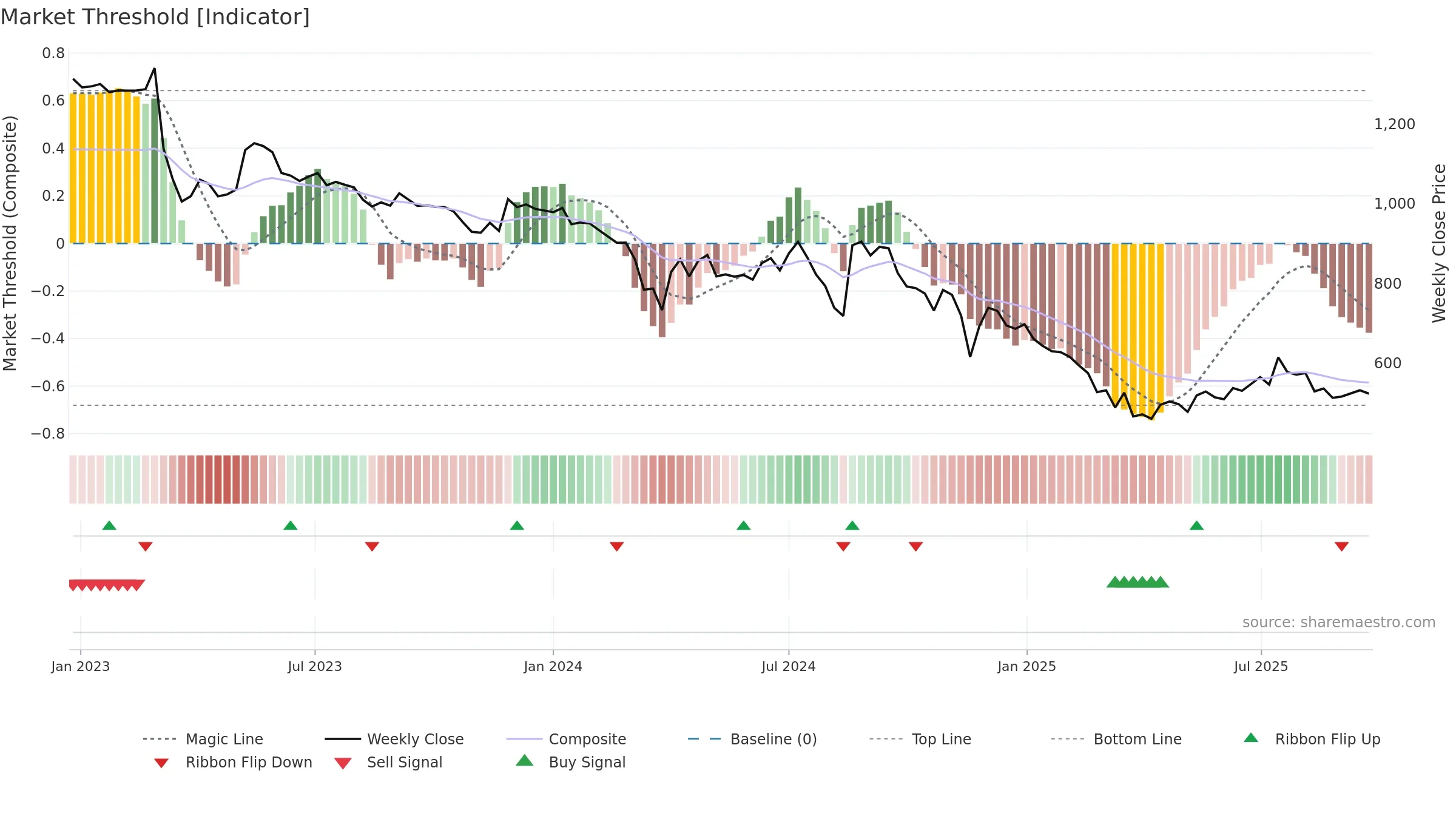Click the Market Threshold (Composite) axis title
This screenshot has height=819, width=1456.
[10, 243]
